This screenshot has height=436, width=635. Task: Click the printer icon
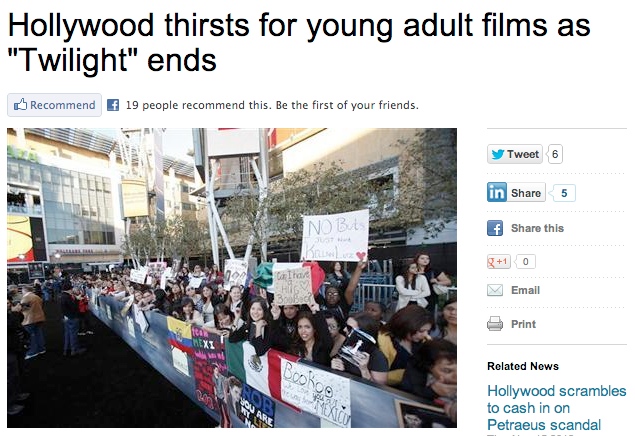(495, 324)
